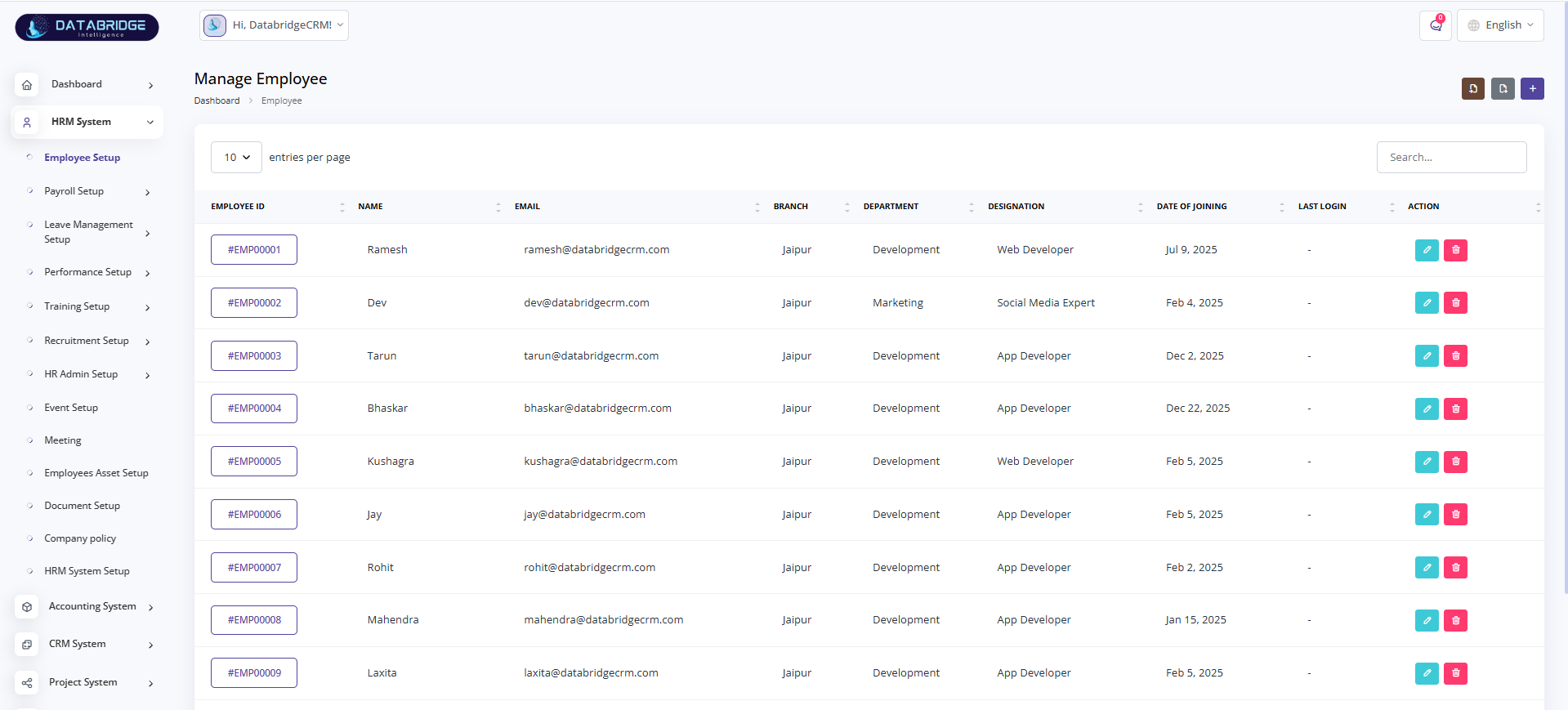Image resolution: width=1568 pixels, height=710 pixels.
Task: Click the Project System share icon
Action: pyautogui.click(x=27, y=683)
